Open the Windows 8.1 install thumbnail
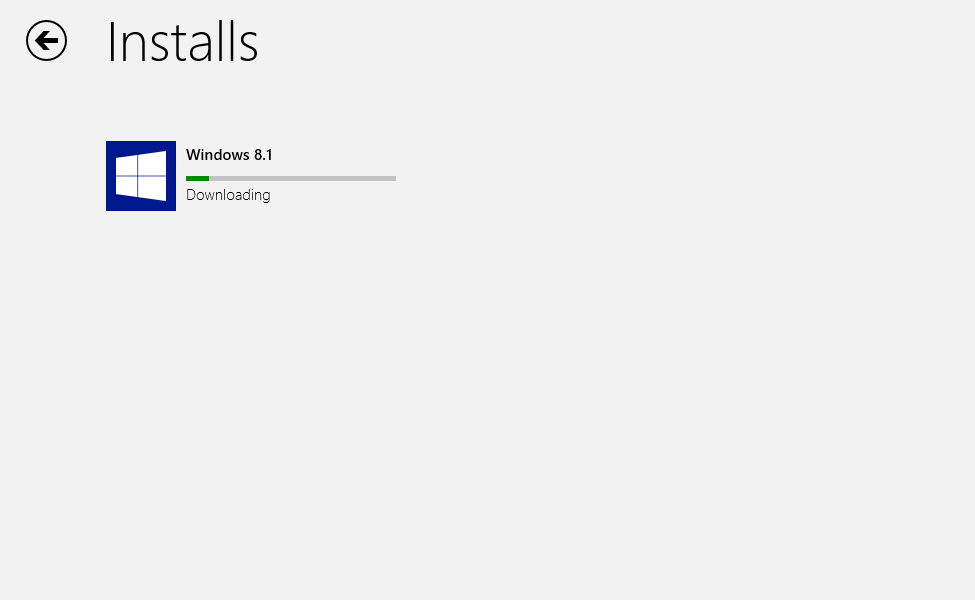975x600 pixels. pyautogui.click(x=141, y=176)
